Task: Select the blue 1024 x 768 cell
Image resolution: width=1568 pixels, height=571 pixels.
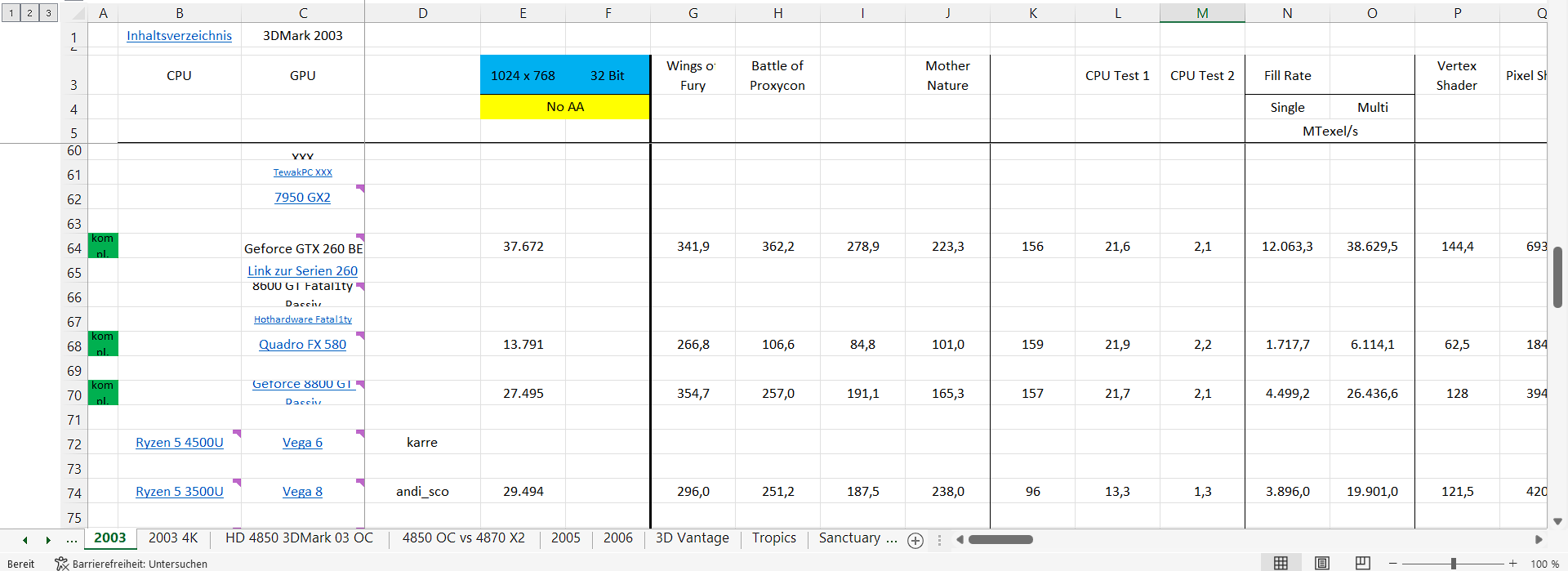Action: click(523, 75)
